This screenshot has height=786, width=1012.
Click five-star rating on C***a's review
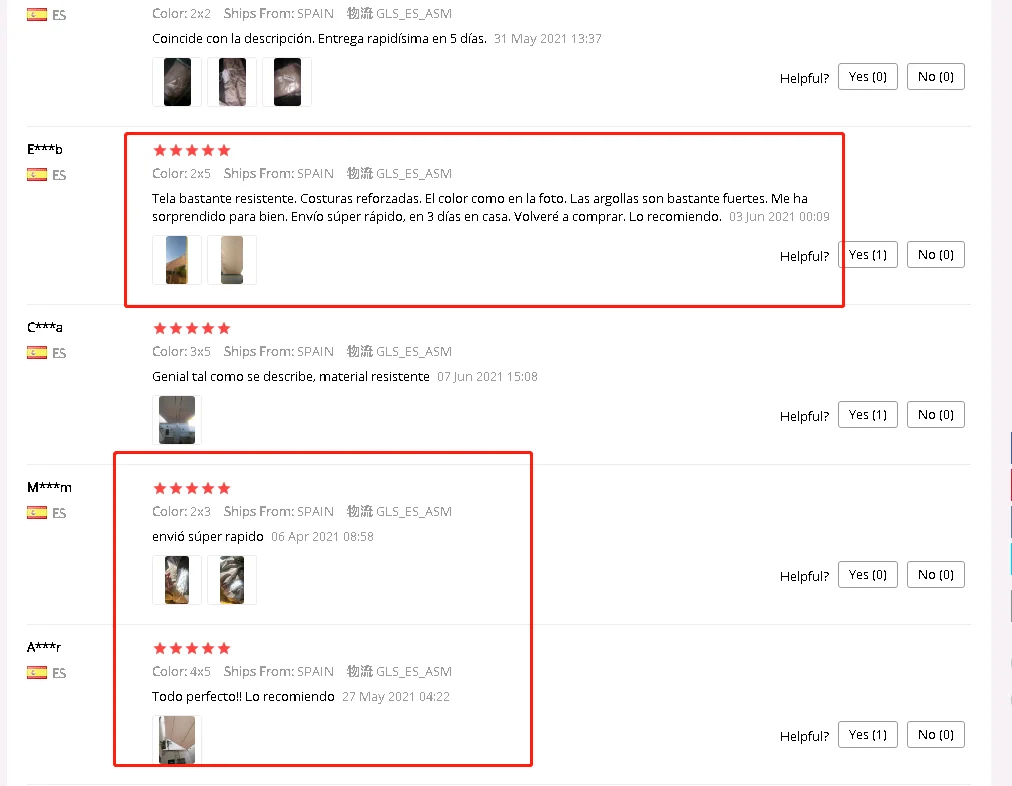[x=192, y=328]
